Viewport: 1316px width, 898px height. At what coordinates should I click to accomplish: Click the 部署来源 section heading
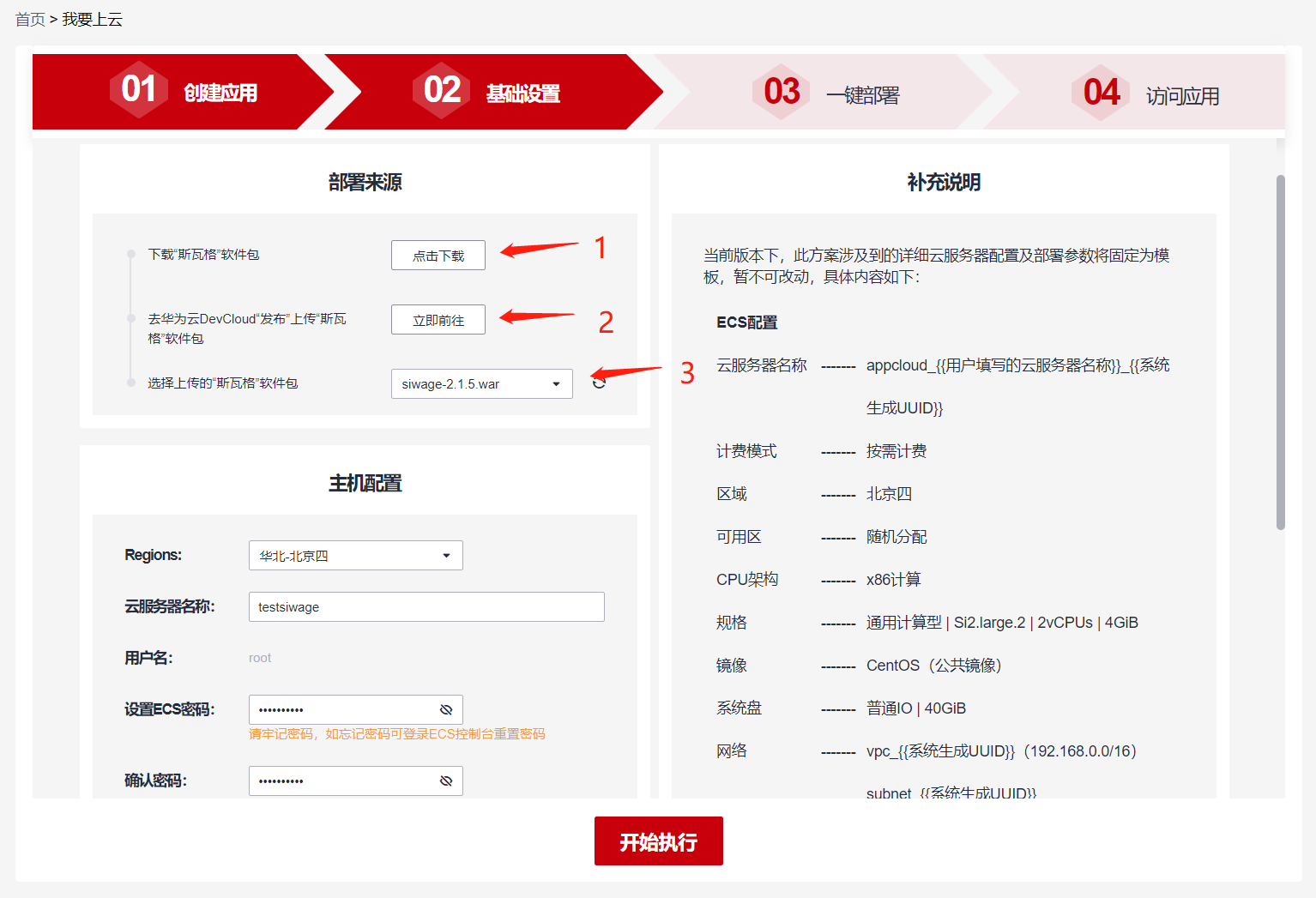[x=365, y=182]
